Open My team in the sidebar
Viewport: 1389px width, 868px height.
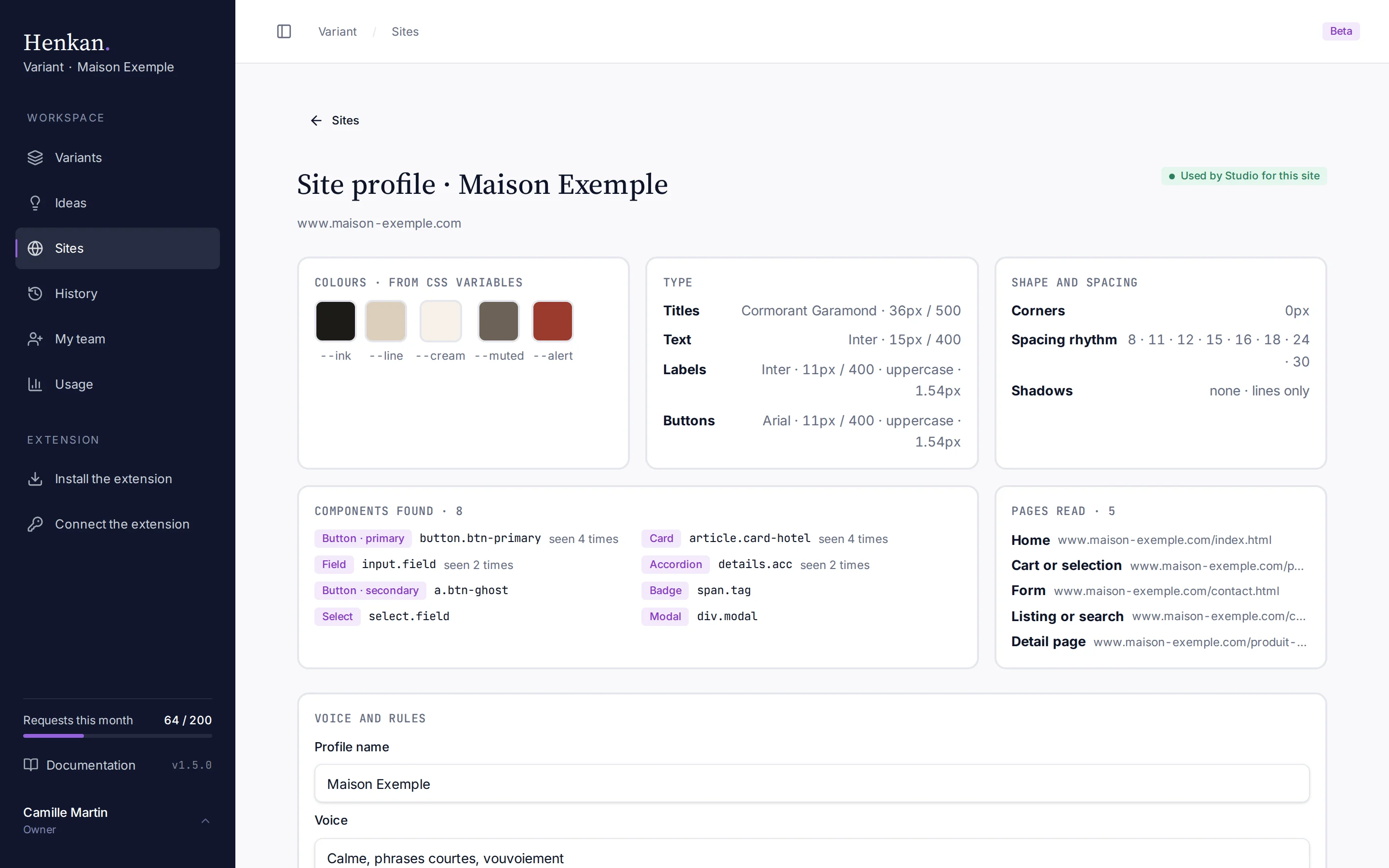point(118,339)
